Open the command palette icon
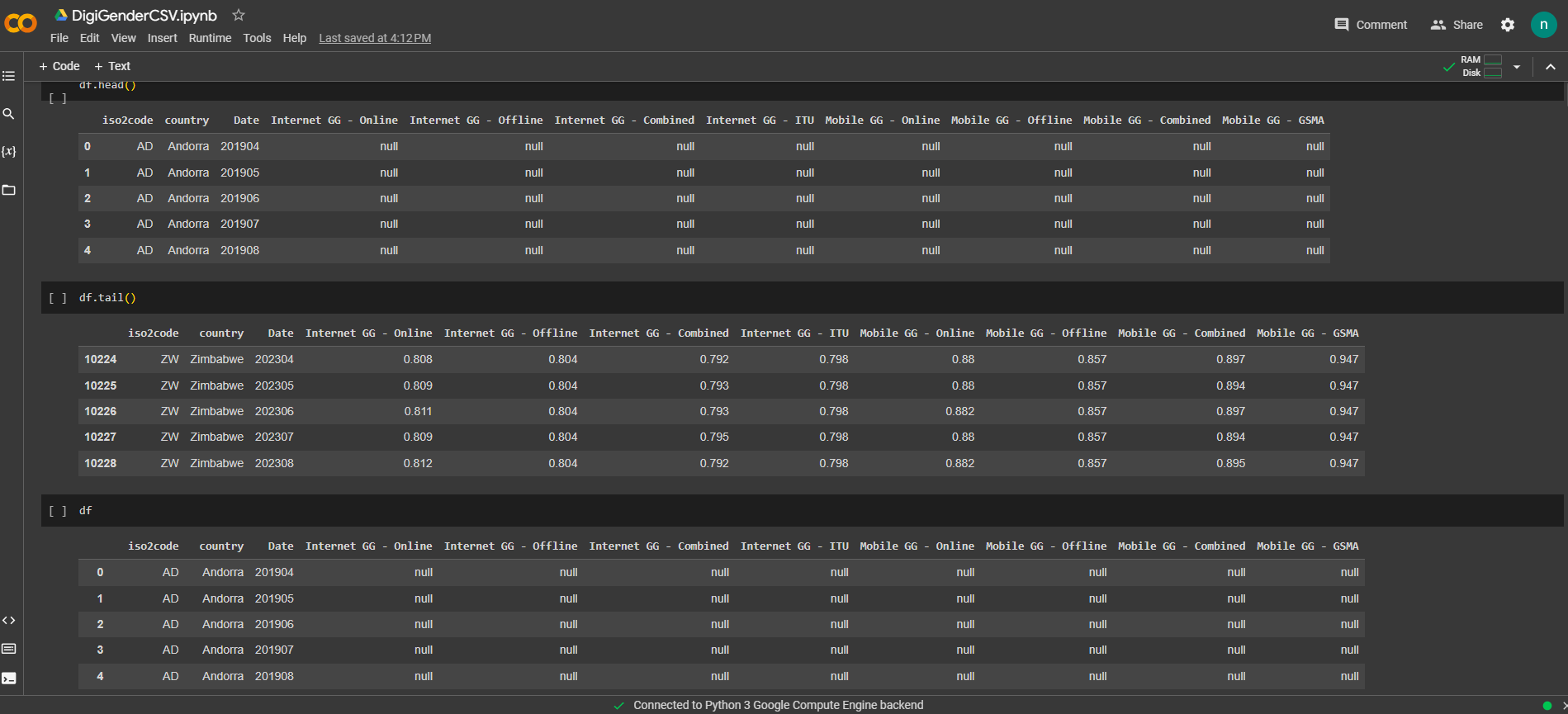 [x=9, y=649]
